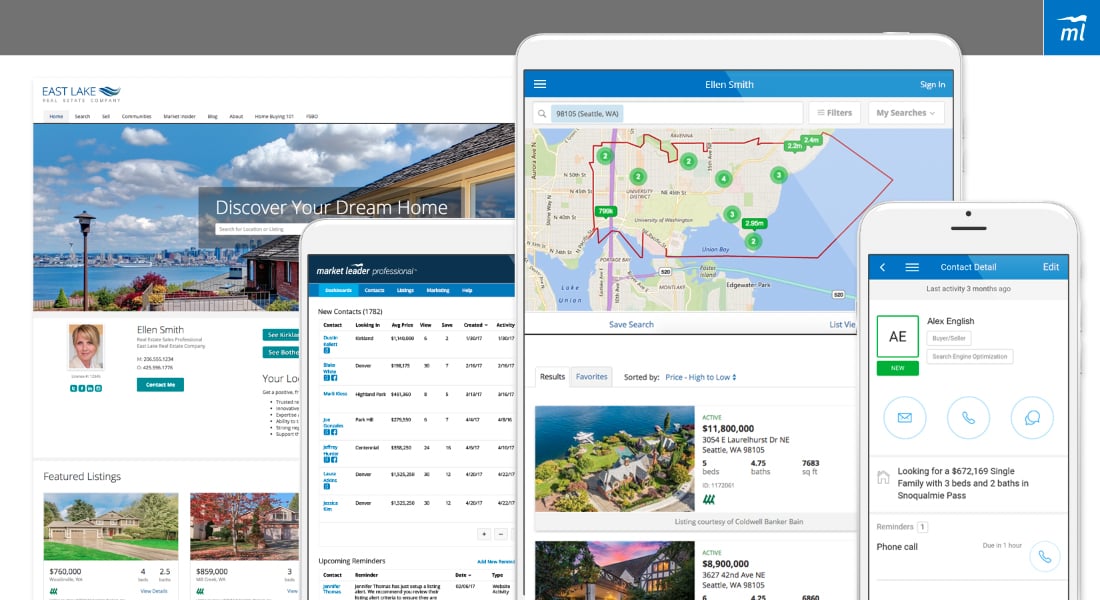Open contact Jennifer Thomas in reminders
Image resolution: width=1100 pixels, height=600 pixels.
[332, 589]
